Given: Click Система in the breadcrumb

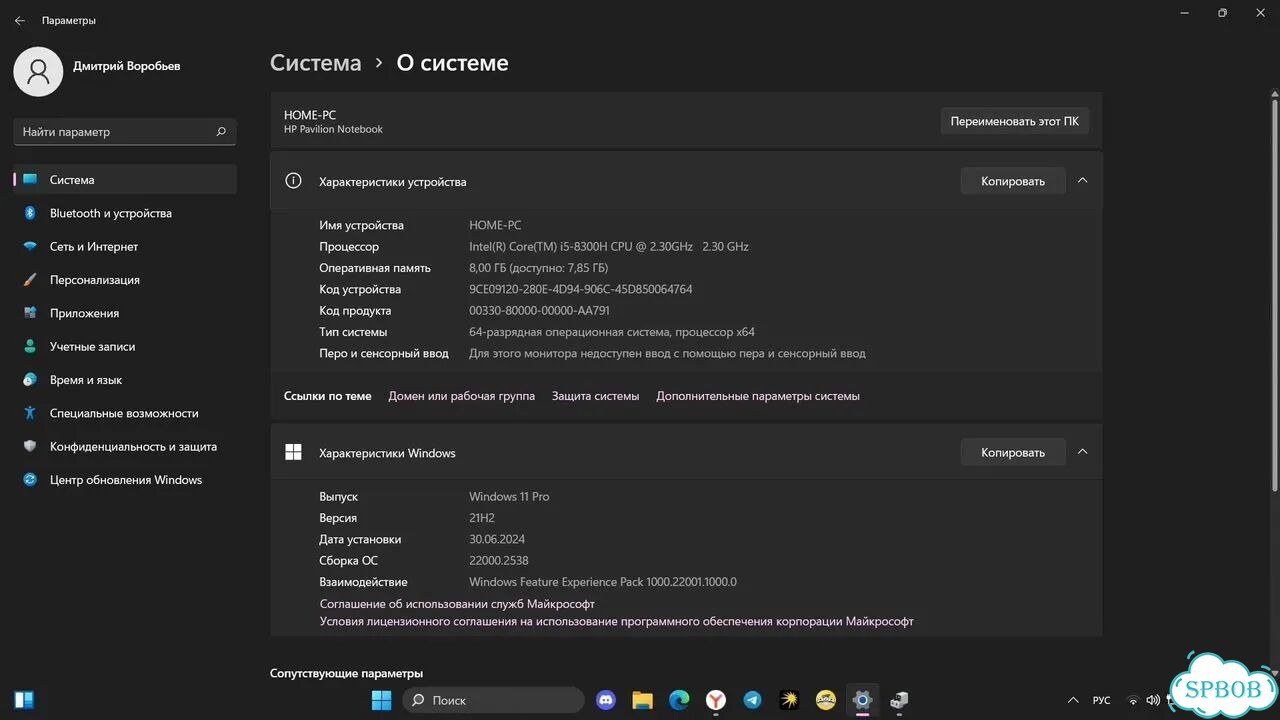Looking at the screenshot, I should click(x=315, y=63).
